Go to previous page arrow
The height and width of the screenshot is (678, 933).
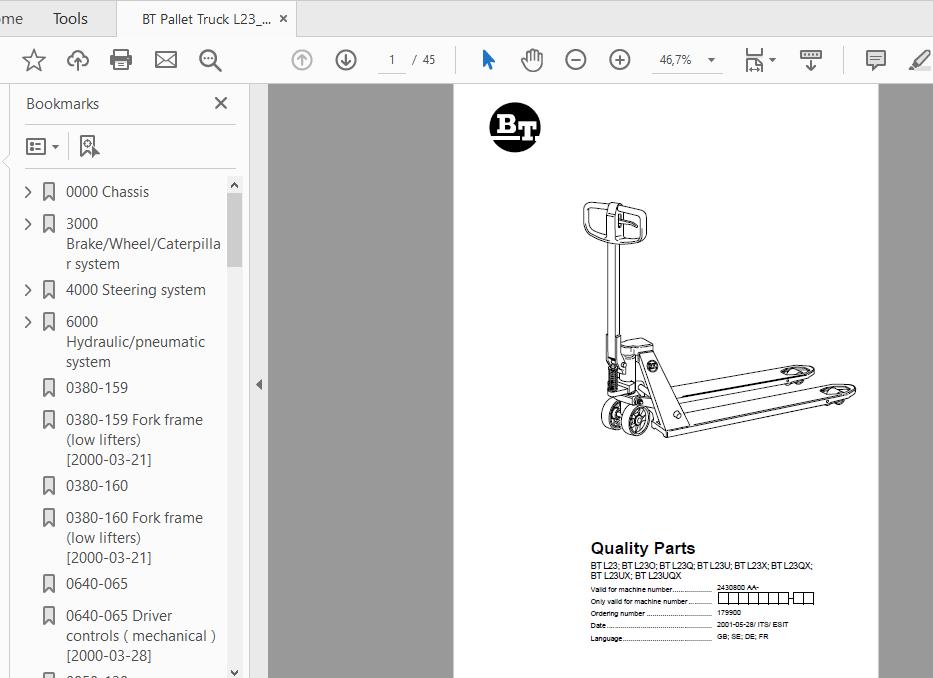coord(302,60)
